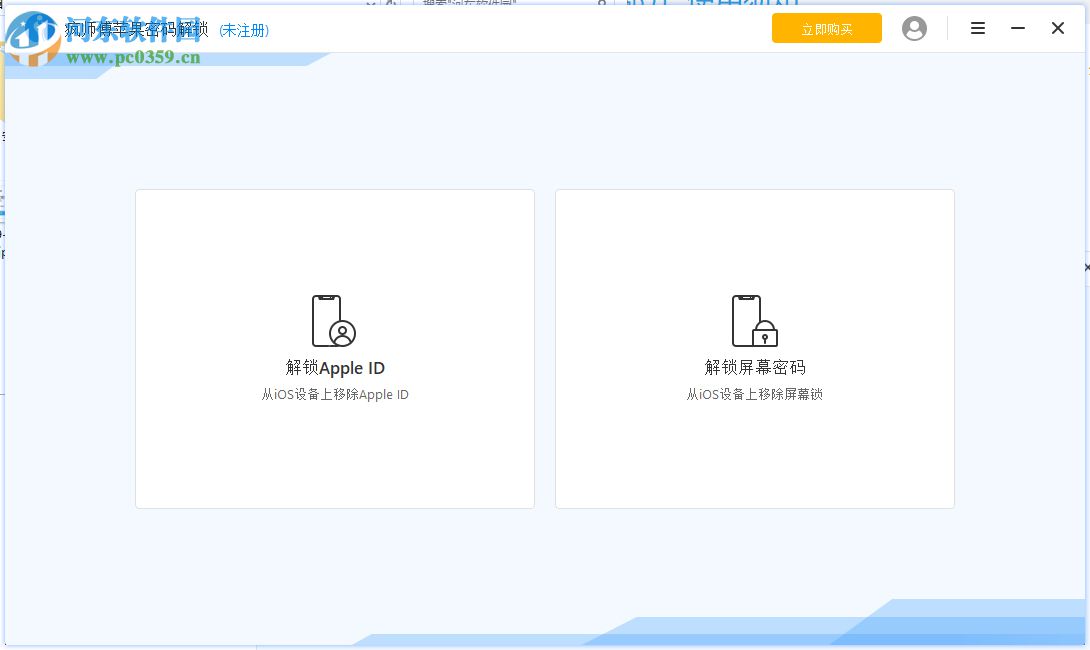Click the 立即购买 purchase button
This screenshot has height=650, width=1090.
click(x=826, y=28)
